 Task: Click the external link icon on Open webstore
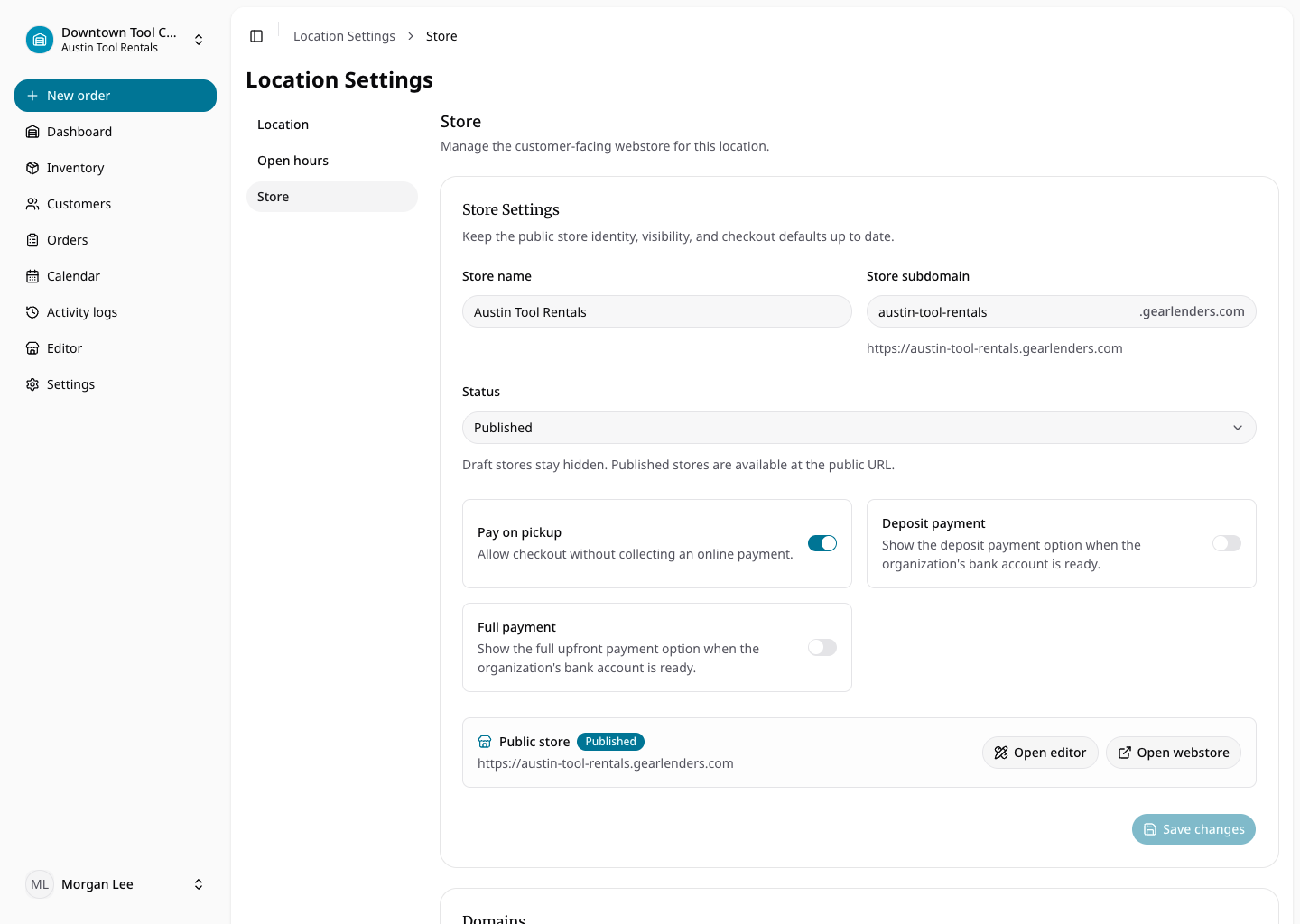1125,753
